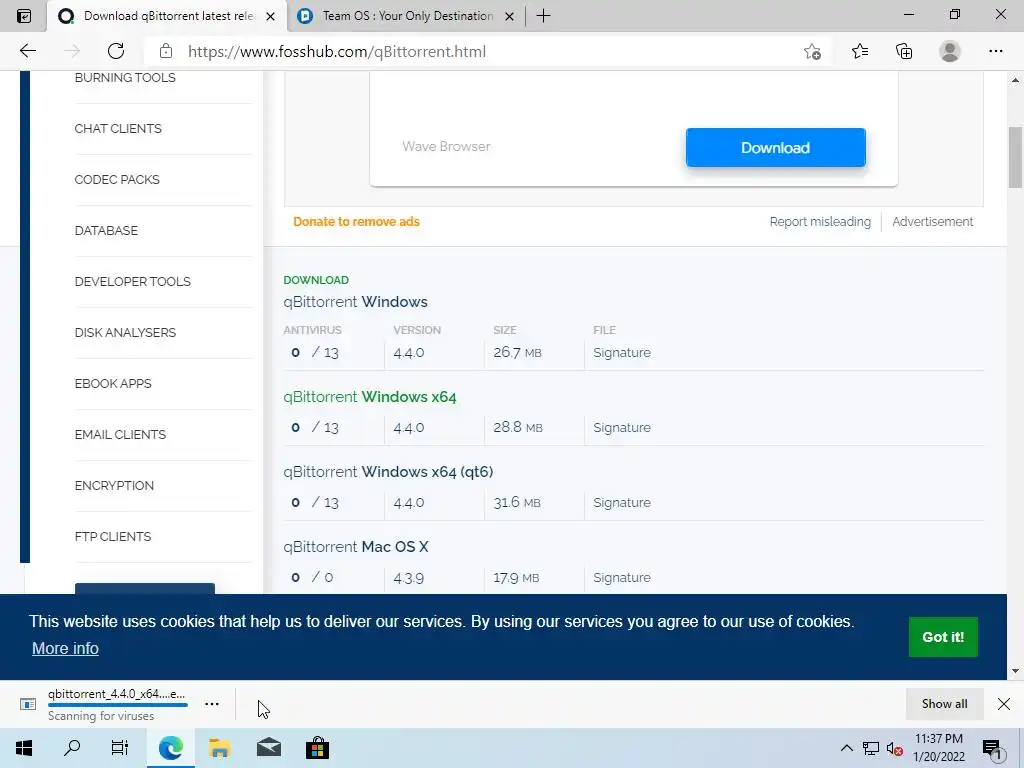
Task: Click the download progress bar
Action: pos(118,705)
